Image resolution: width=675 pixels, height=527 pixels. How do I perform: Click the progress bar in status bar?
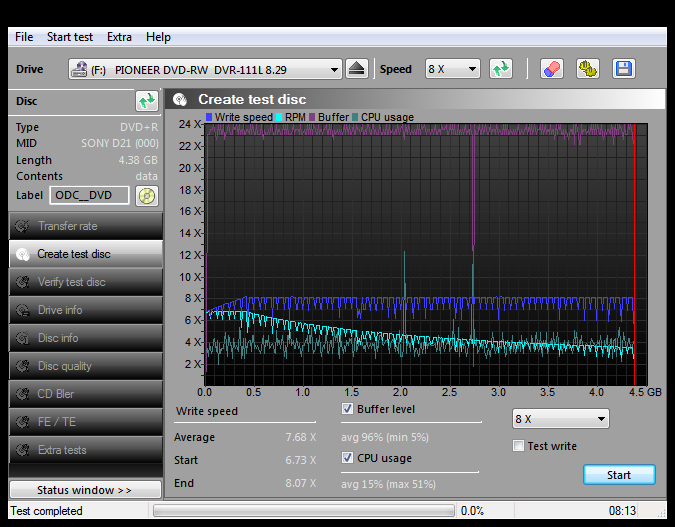coord(304,511)
